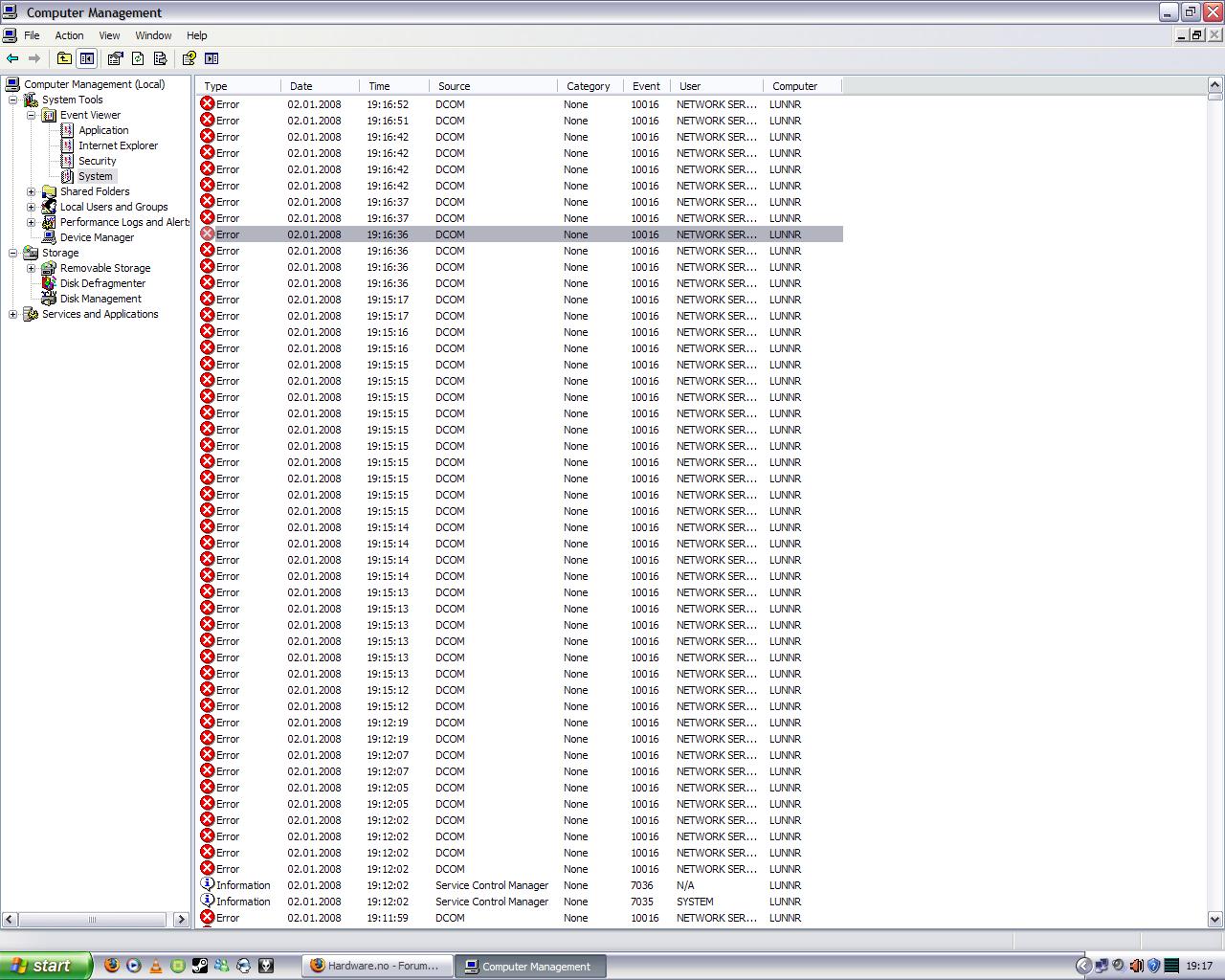Expand the Local Users and Groups node
The width and height of the screenshot is (1225, 980).
click(31, 207)
